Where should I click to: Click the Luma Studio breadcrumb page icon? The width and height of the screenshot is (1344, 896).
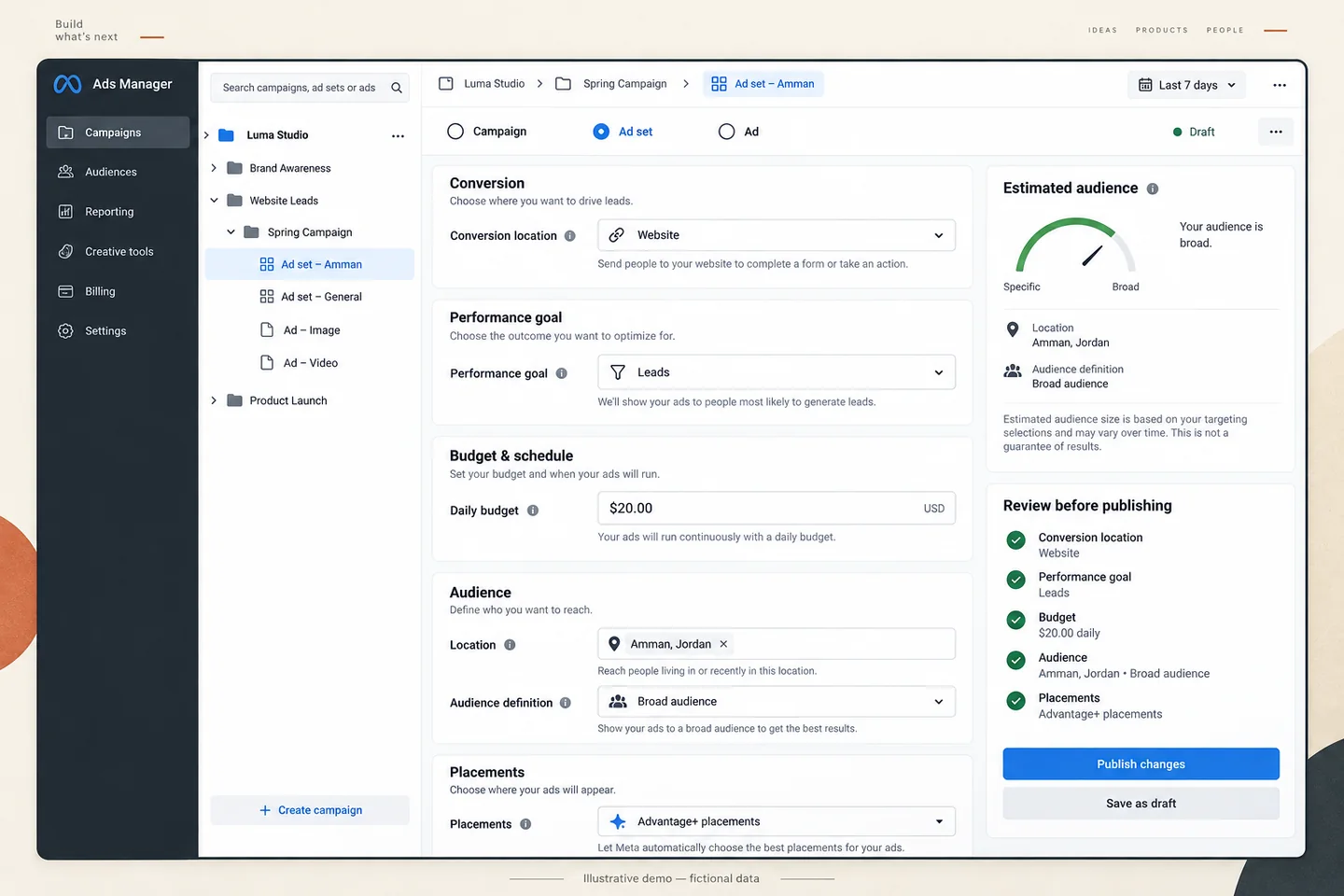point(446,83)
